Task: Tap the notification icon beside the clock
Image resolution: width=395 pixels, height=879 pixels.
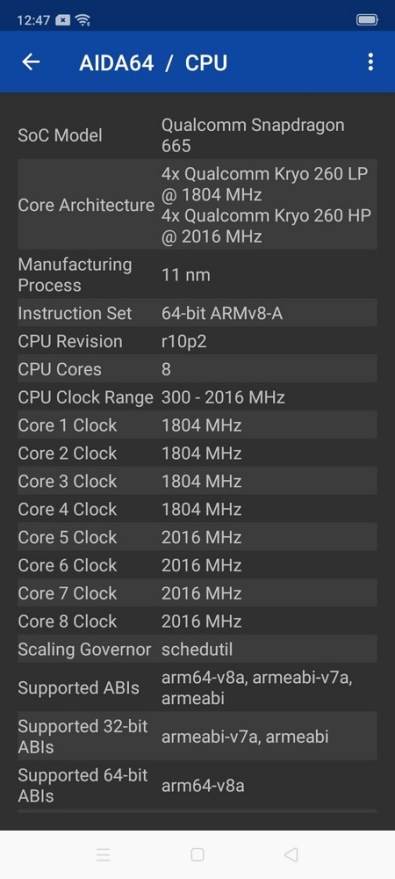Action: coord(64,20)
